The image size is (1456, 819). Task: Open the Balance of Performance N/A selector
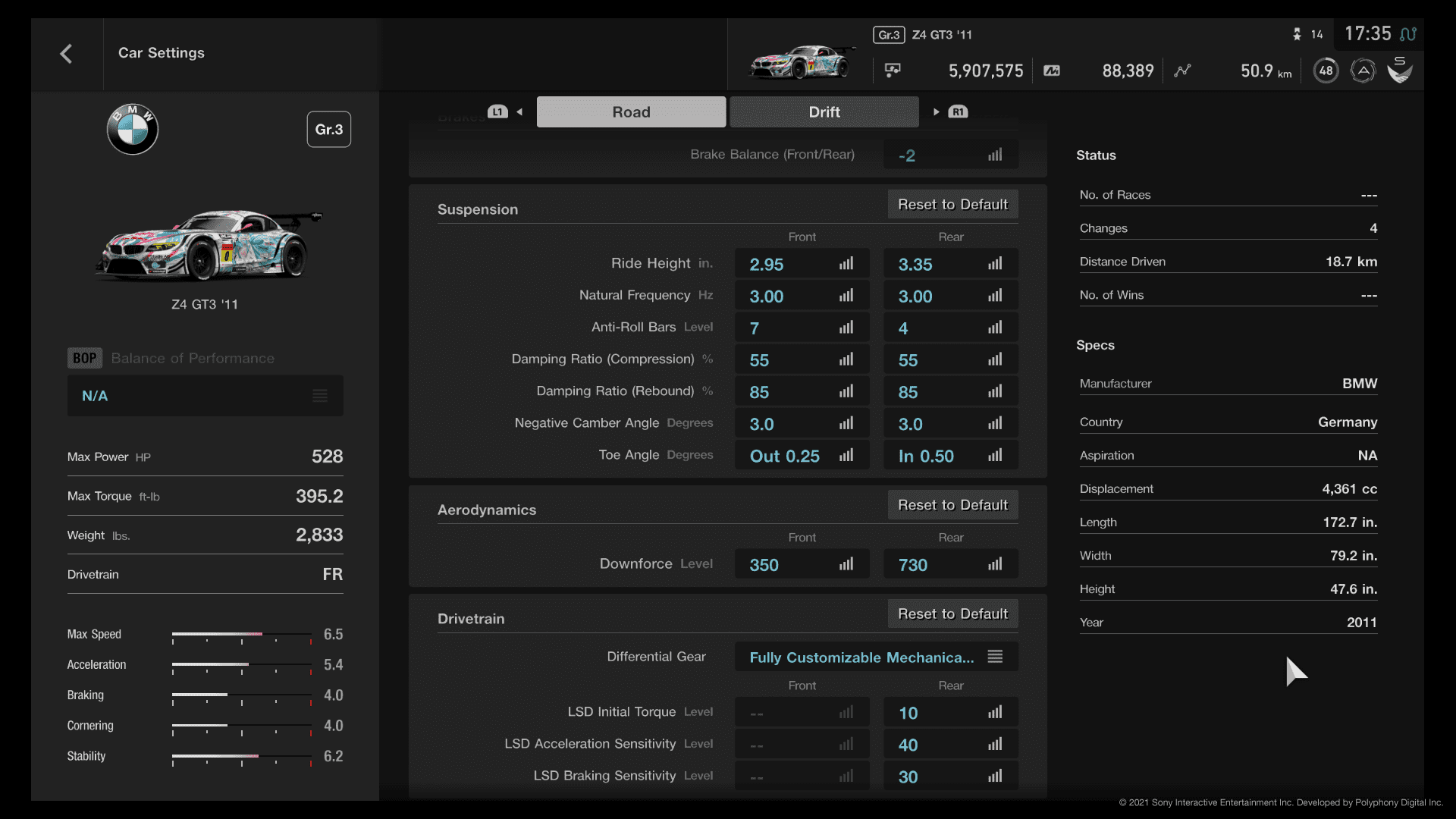[x=206, y=395]
